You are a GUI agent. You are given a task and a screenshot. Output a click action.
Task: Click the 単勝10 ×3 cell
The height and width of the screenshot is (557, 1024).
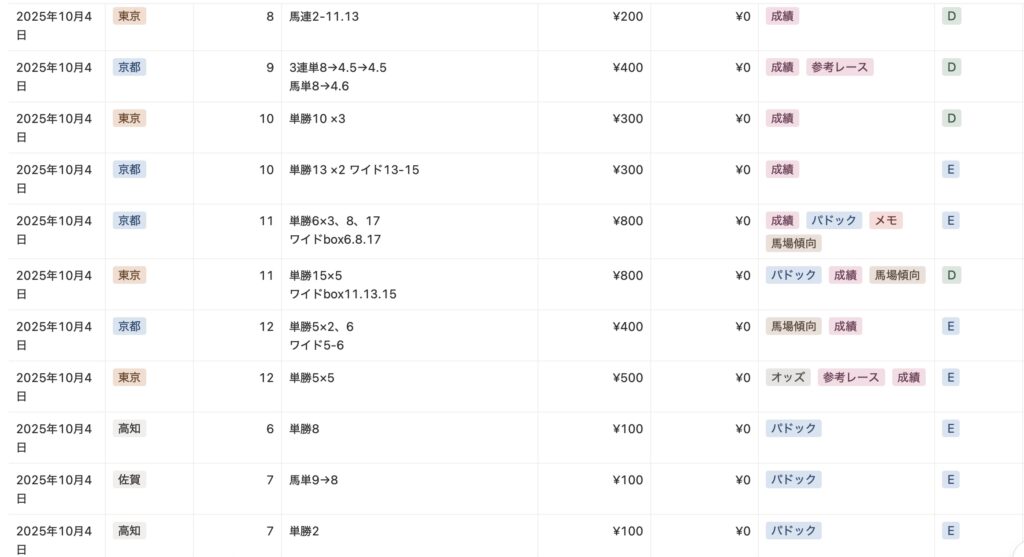317,119
